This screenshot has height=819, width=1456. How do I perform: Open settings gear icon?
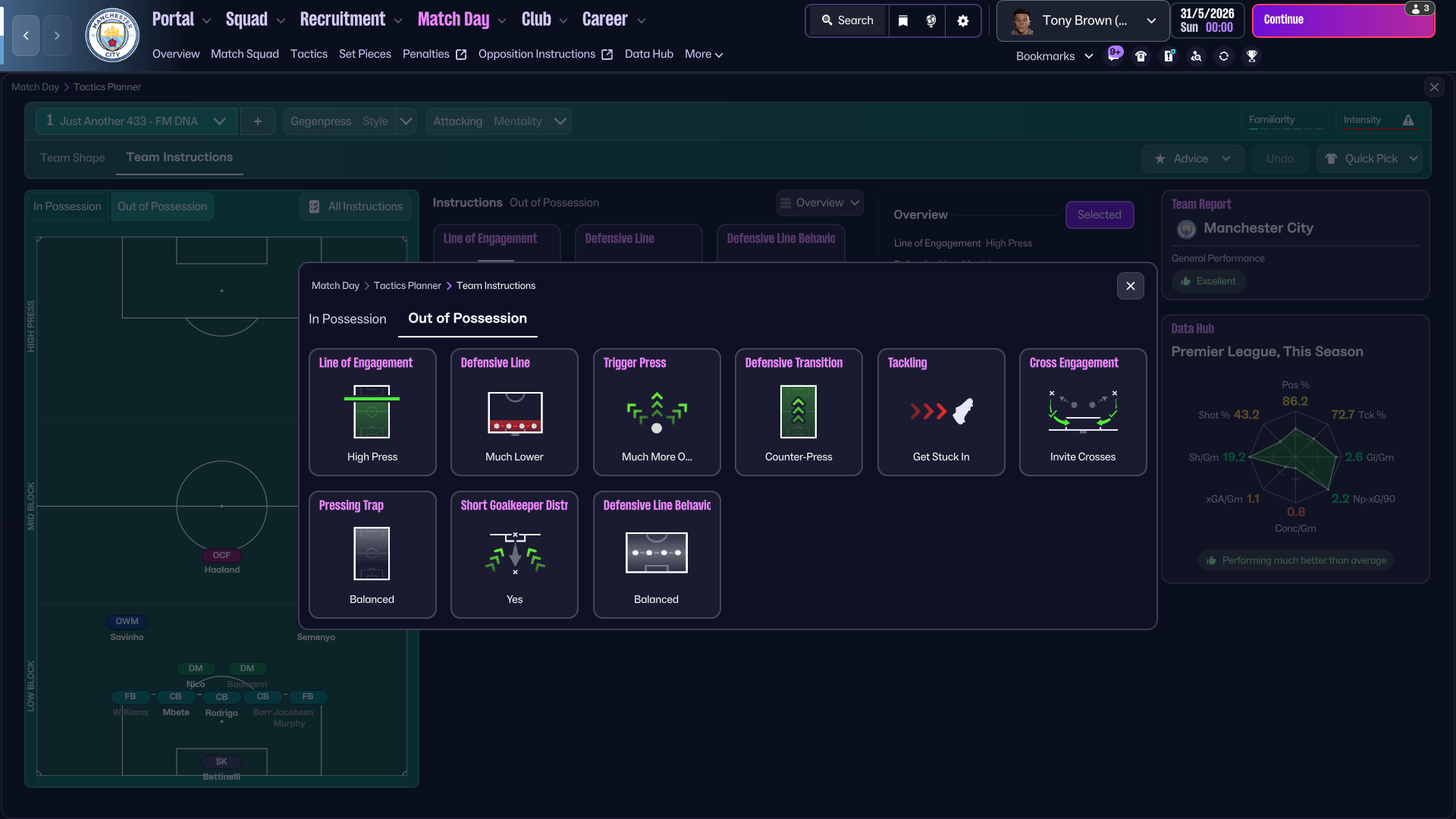[963, 20]
